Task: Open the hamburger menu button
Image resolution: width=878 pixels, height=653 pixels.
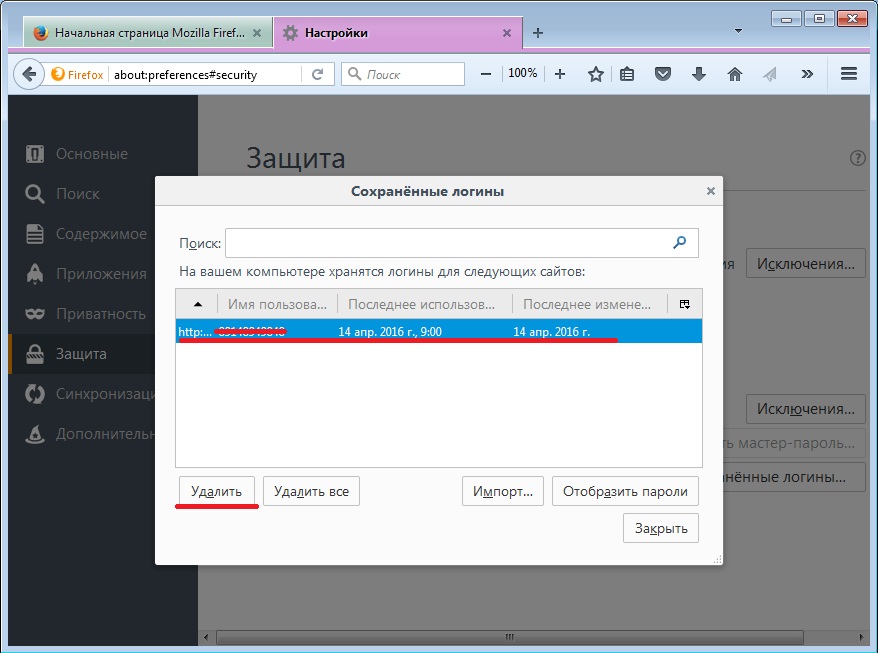Action: pyautogui.click(x=849, y=74)
